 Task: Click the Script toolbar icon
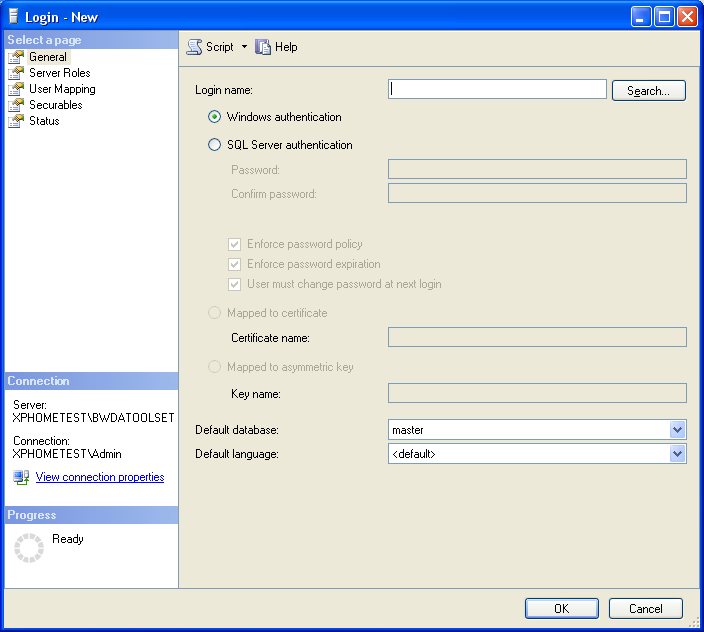pyautogui.click(x=195, y=47)
